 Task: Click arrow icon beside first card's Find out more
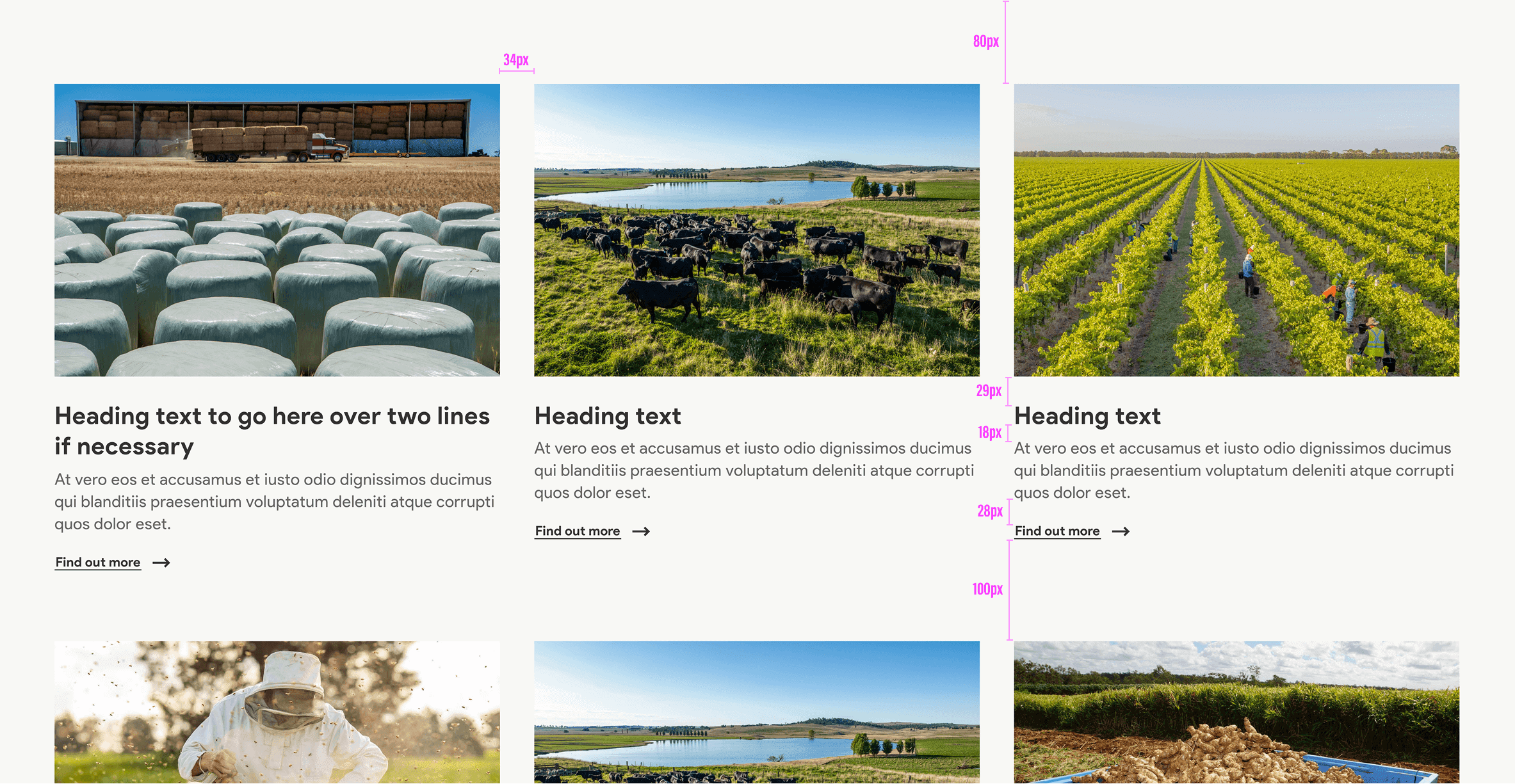click(161, 563)
